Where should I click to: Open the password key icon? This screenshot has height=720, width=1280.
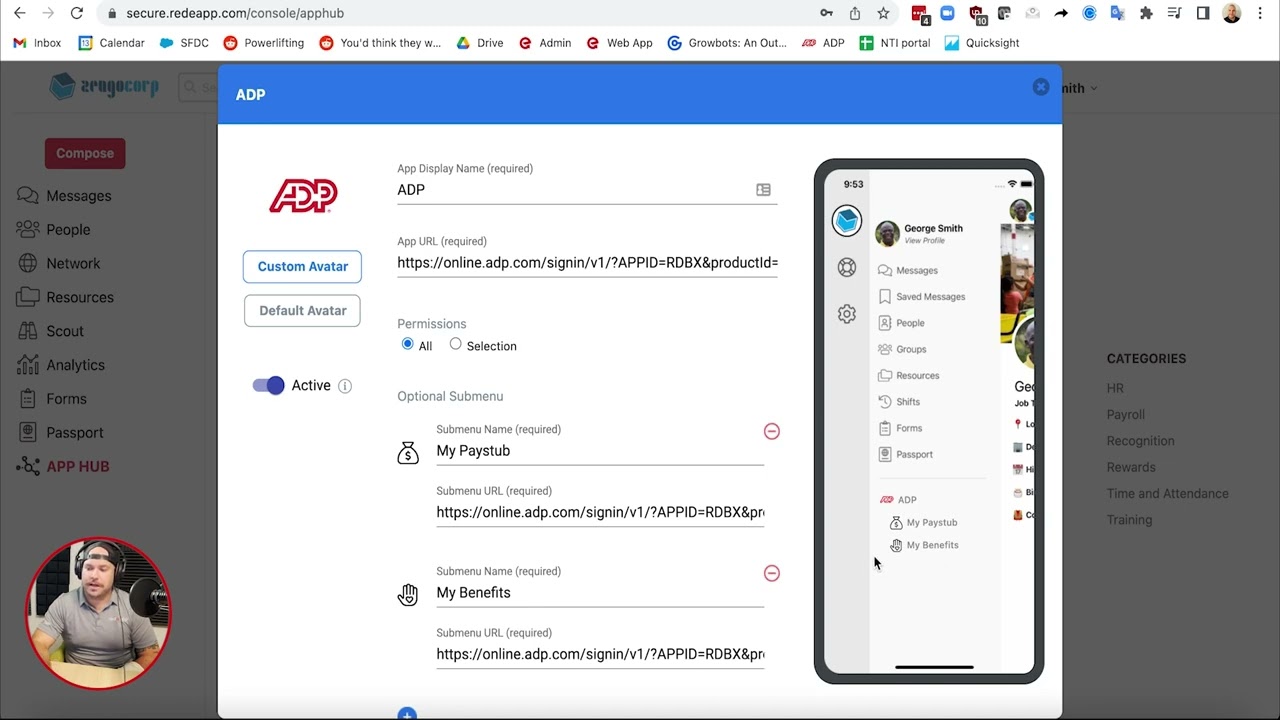coord(826,13)
